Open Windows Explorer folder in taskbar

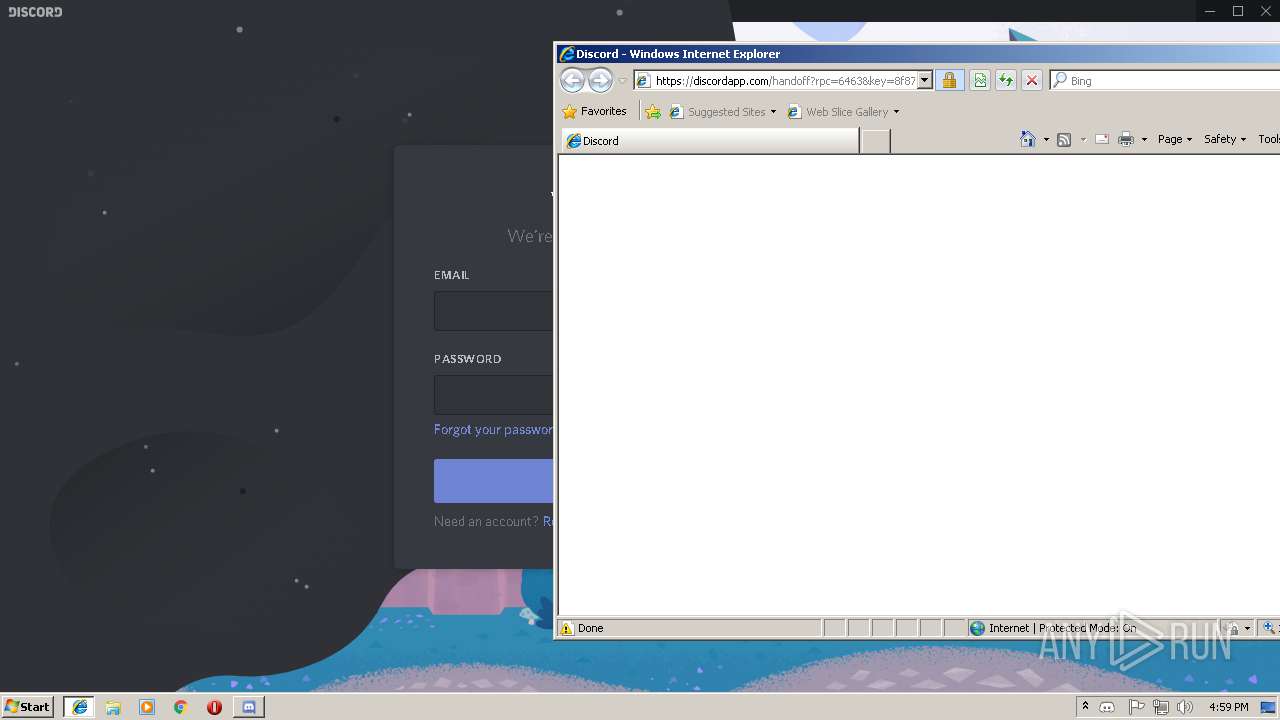(113, 707)
